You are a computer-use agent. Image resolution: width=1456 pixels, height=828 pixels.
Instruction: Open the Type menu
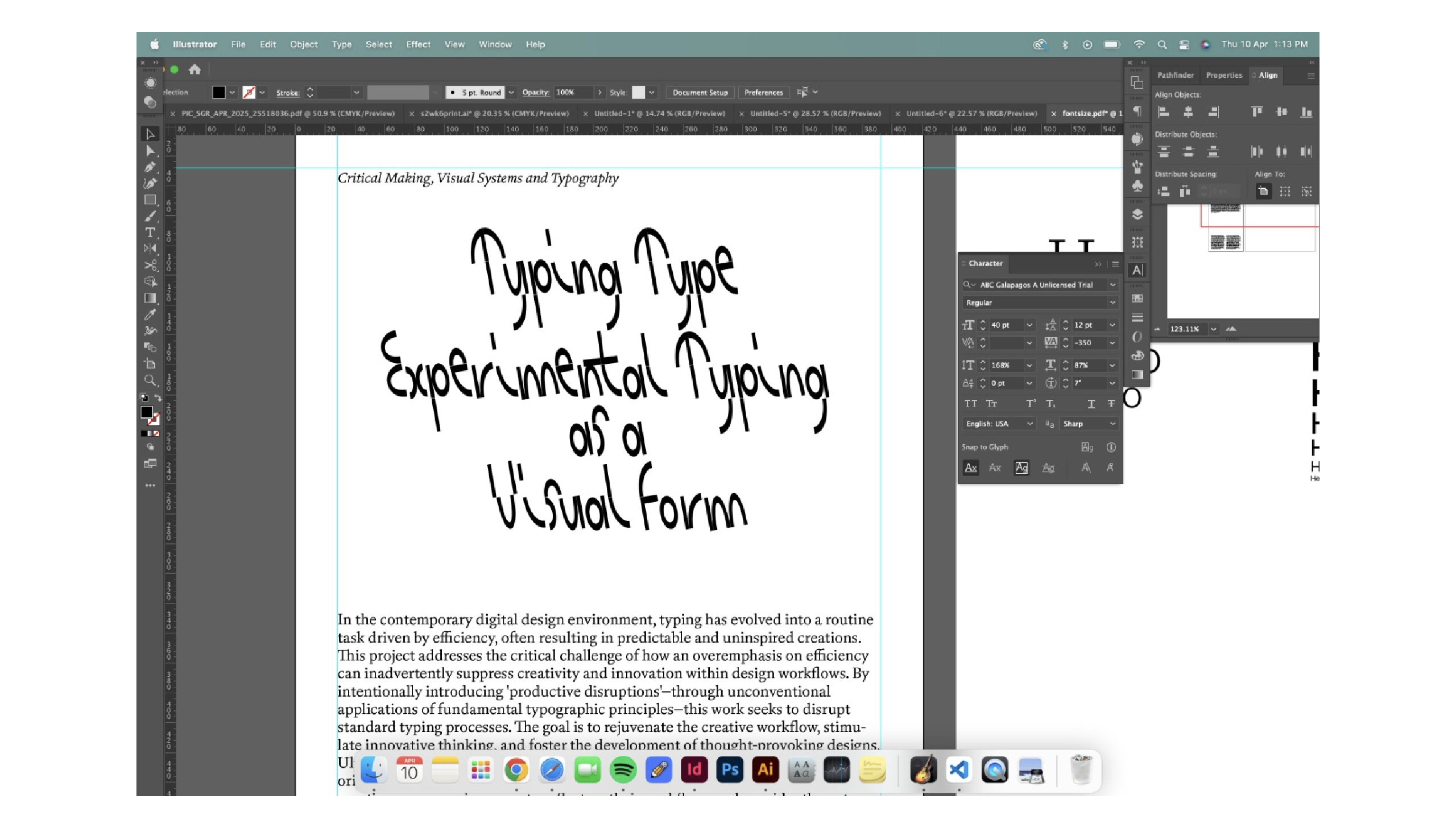coord(341,44)
